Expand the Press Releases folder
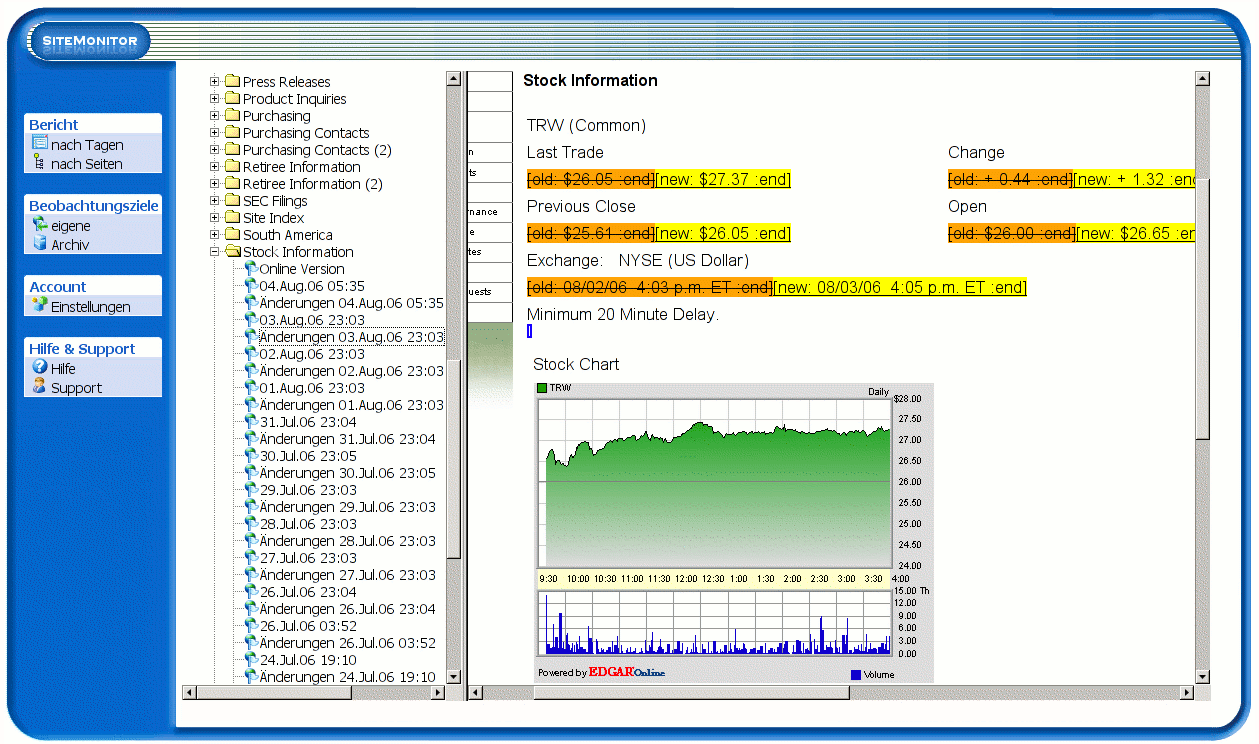This screenshot has width=1259, height=744. 214,82
